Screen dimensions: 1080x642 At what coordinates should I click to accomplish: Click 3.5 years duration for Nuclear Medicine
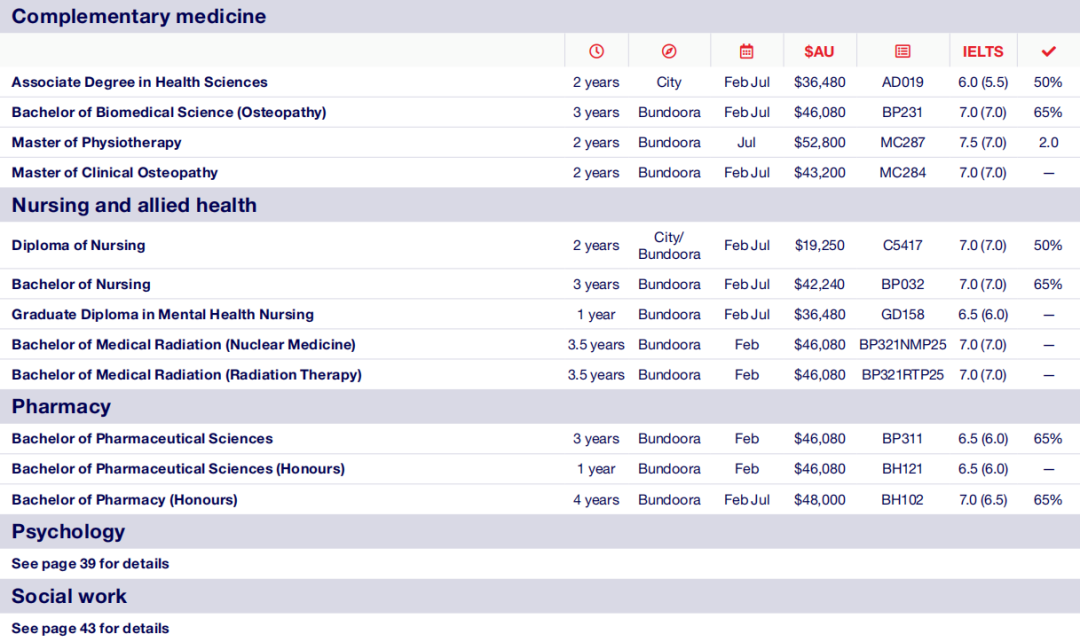(596, 344)
